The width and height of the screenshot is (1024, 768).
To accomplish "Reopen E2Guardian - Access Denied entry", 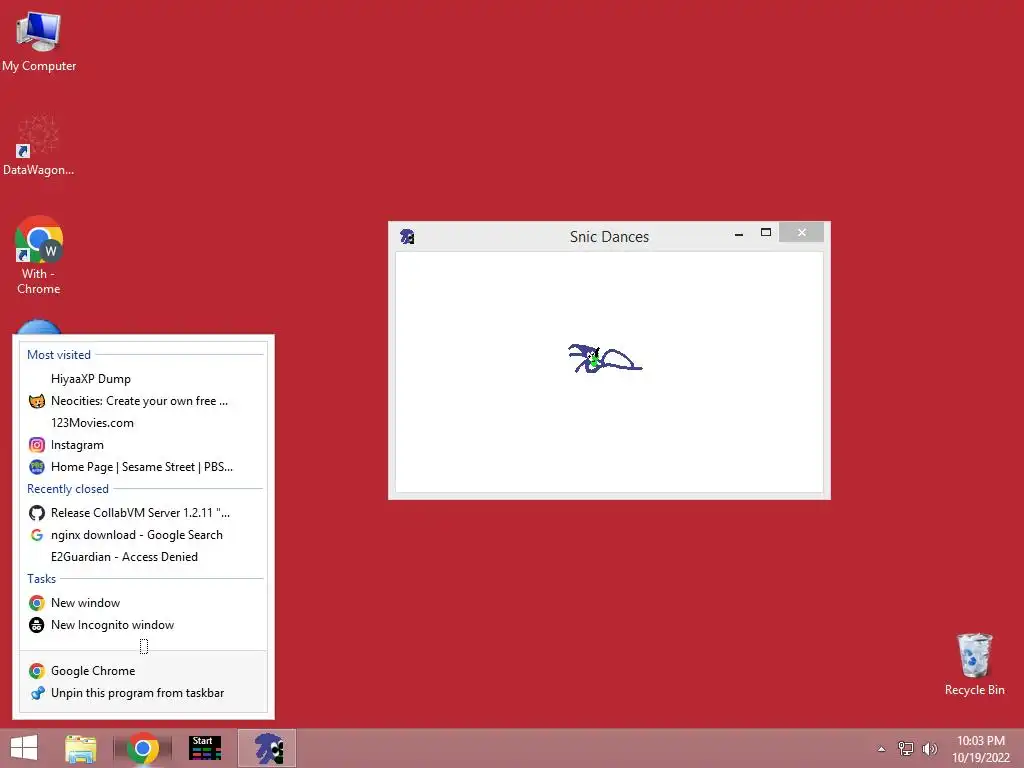I will pyautogui.click(x=144, y=557).
